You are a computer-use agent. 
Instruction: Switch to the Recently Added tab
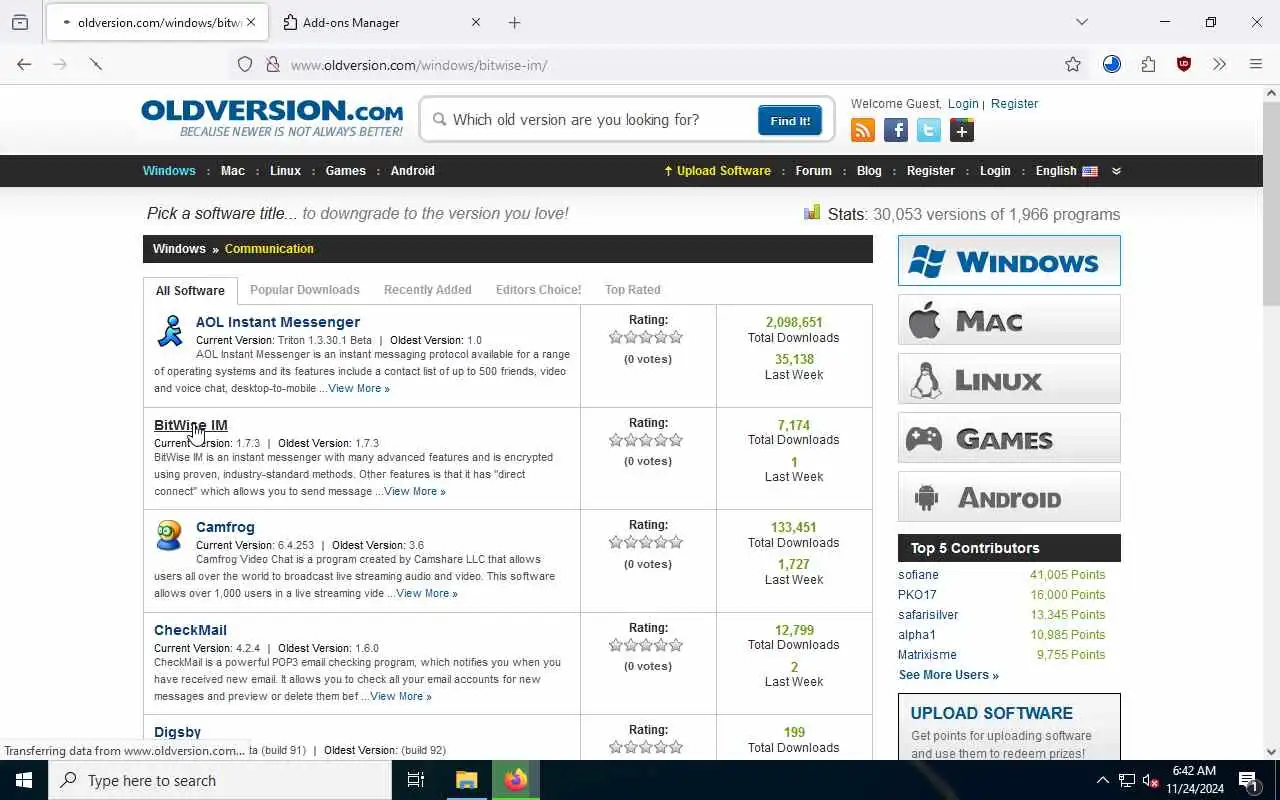[x=427, y=290]
